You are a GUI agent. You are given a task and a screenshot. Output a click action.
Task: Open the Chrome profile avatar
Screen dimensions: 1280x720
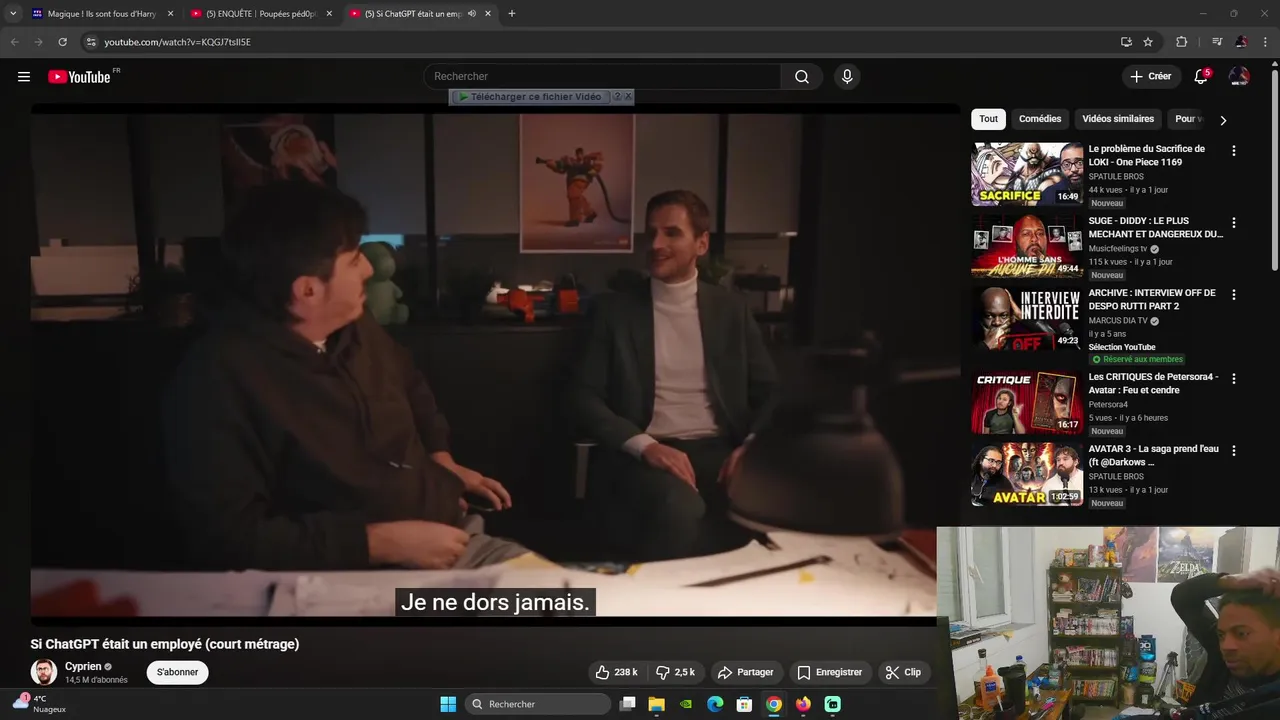[x=1241, y=42]
